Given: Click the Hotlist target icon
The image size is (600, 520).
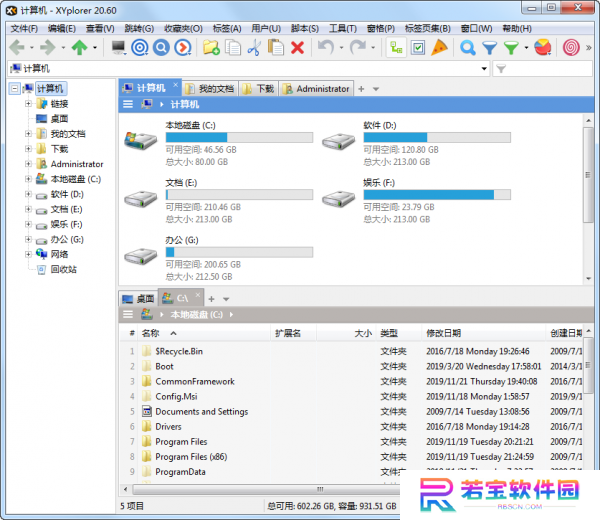Looking at the screenshot, I should 140,47.
